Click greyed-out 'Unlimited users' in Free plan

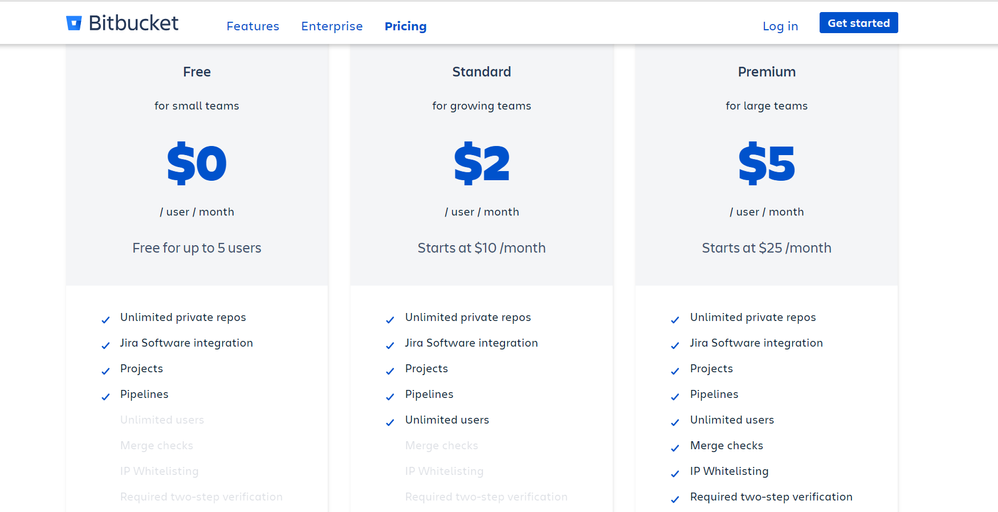[162, 420]
